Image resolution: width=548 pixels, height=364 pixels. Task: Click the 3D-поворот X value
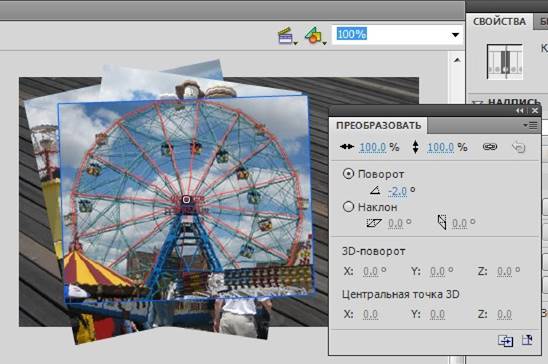pos(370,271)
